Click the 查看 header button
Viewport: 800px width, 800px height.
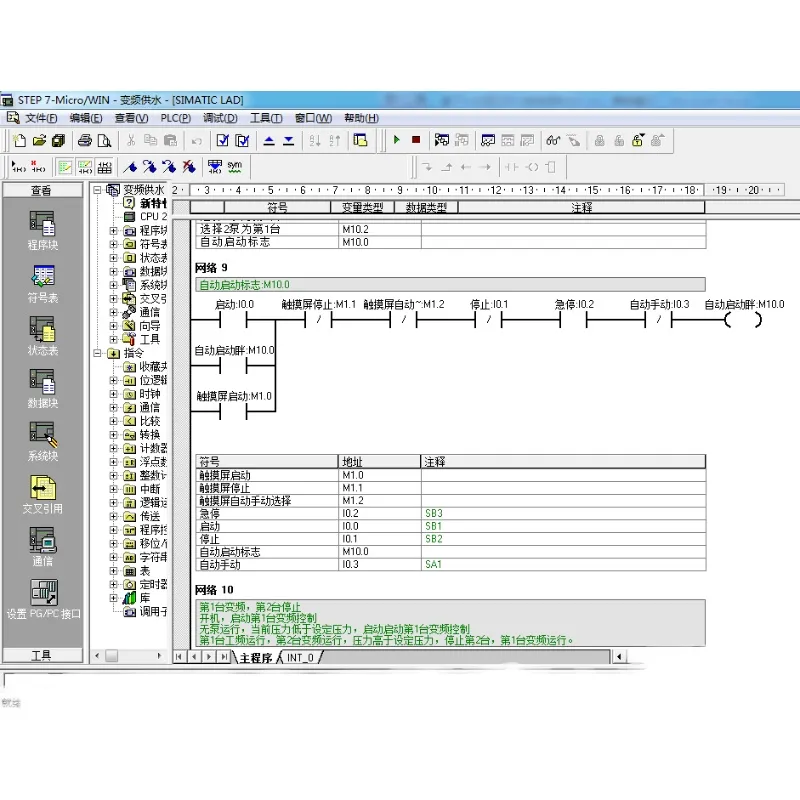click(42, 190)
